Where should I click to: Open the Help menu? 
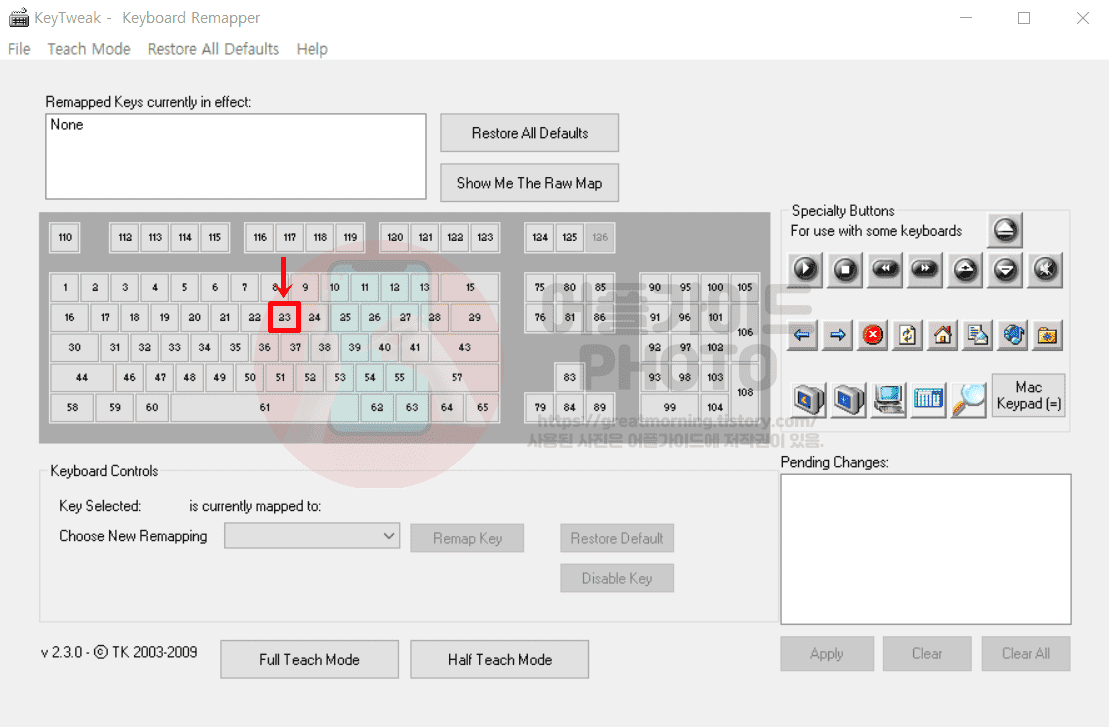coord(312,49)
